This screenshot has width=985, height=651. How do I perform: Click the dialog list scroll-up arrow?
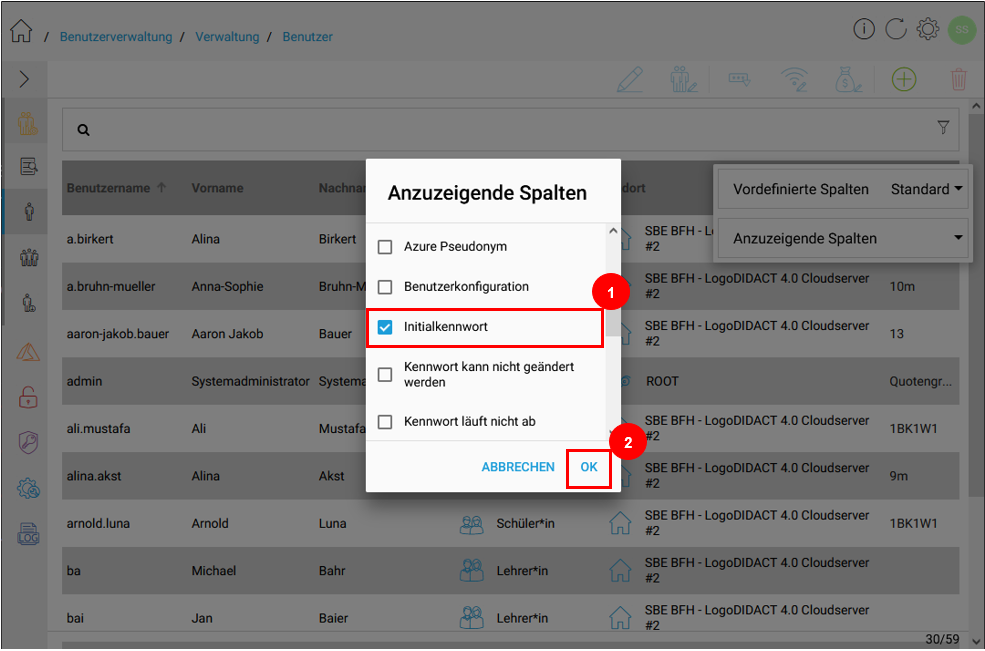click(x=613, y=231)
